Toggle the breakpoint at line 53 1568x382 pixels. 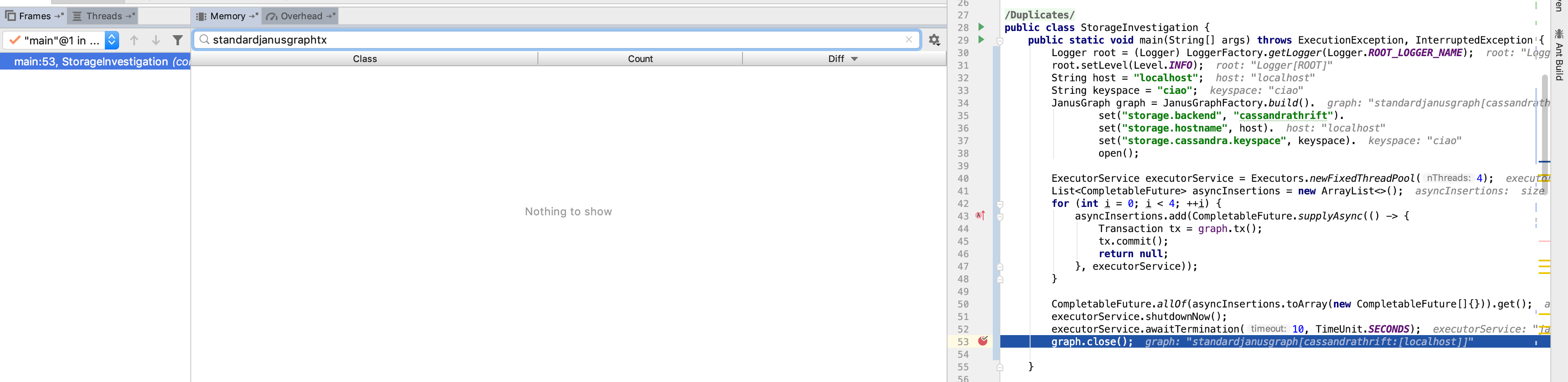983,341
